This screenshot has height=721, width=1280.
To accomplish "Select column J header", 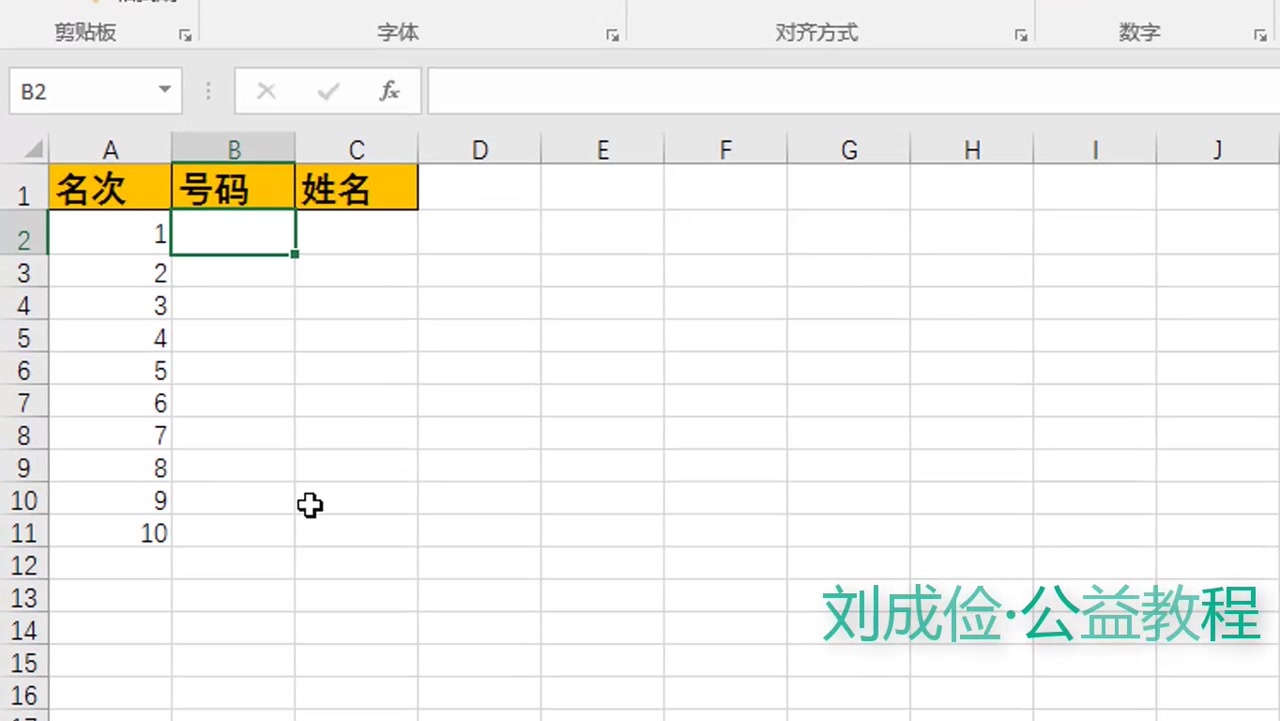I will pos(1218,150).
